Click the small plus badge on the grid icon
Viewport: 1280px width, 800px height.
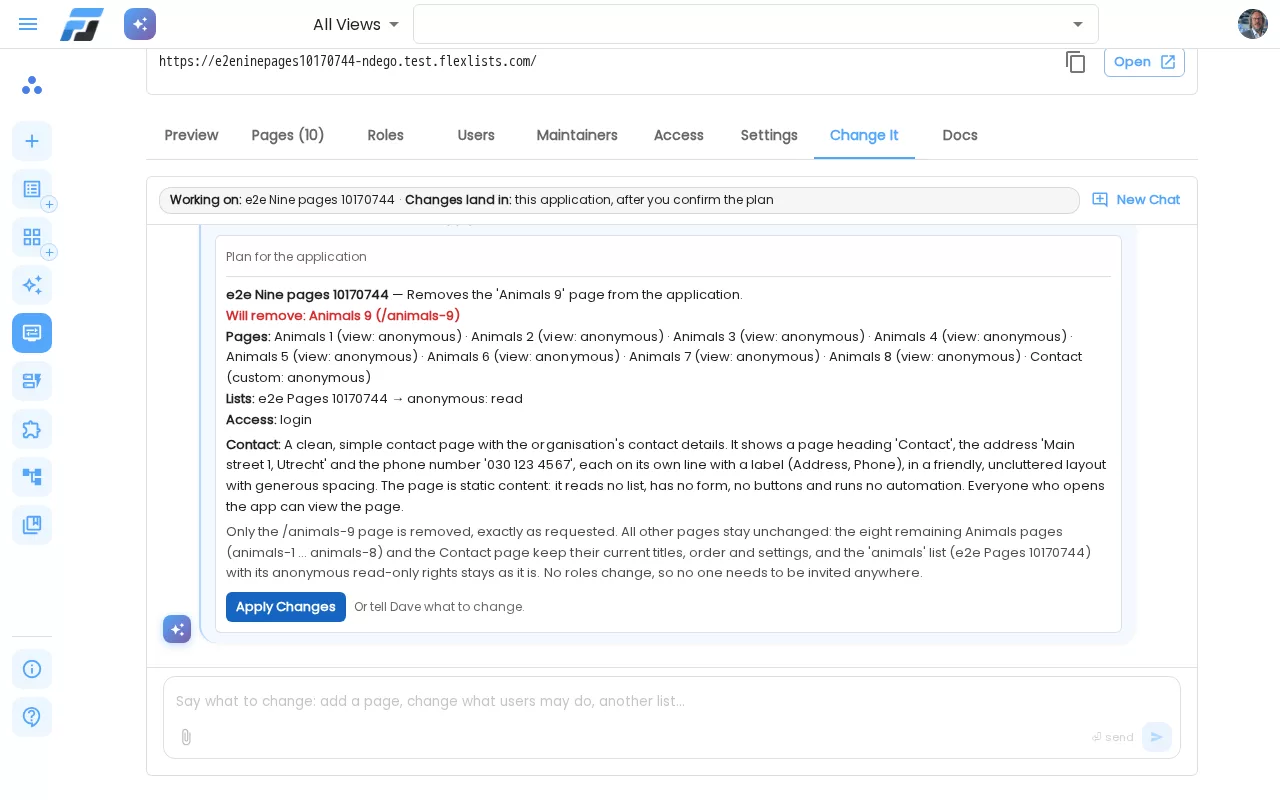(49, 252)
